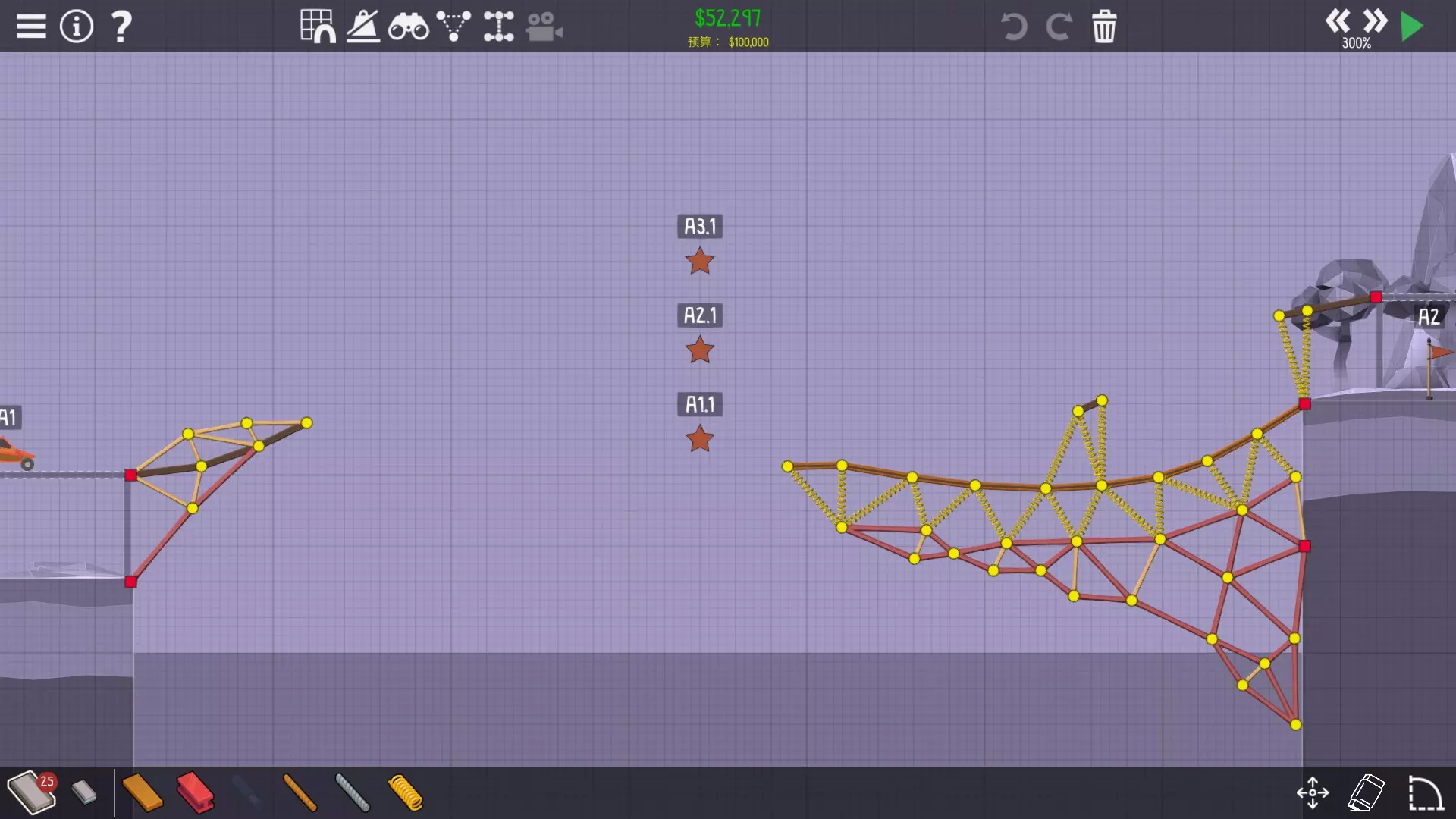Select the split-joint I-beam tool
This screenshot has width=1456, height=819.
tap(499, 27)
